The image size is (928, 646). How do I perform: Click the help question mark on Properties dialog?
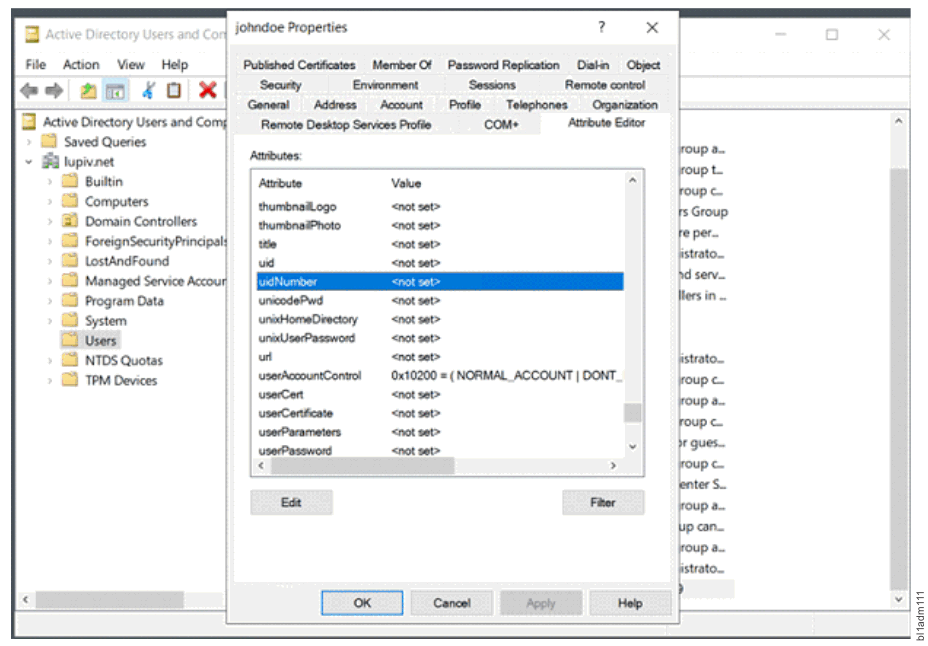(601, 27)
